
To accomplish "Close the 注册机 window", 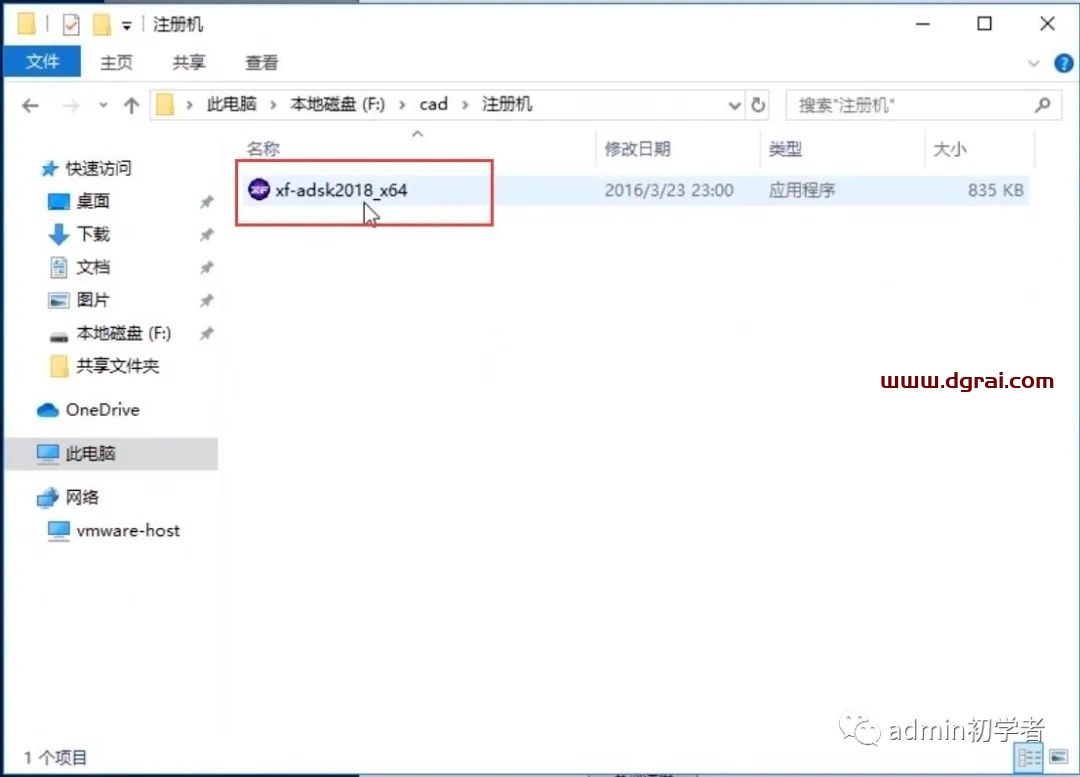I will [x=1047, y=24].
